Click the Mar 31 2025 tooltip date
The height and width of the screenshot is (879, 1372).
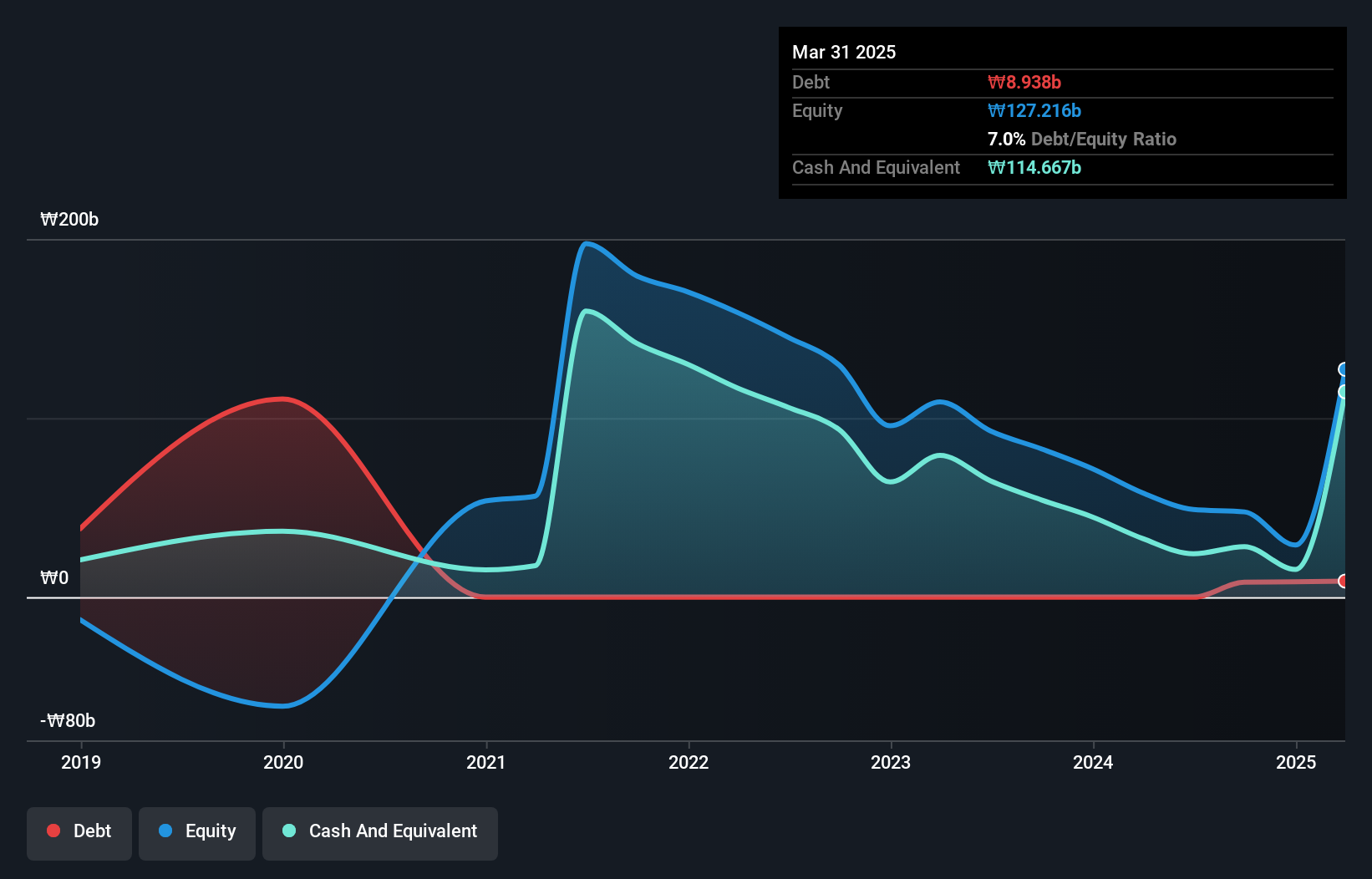point(844,53)
